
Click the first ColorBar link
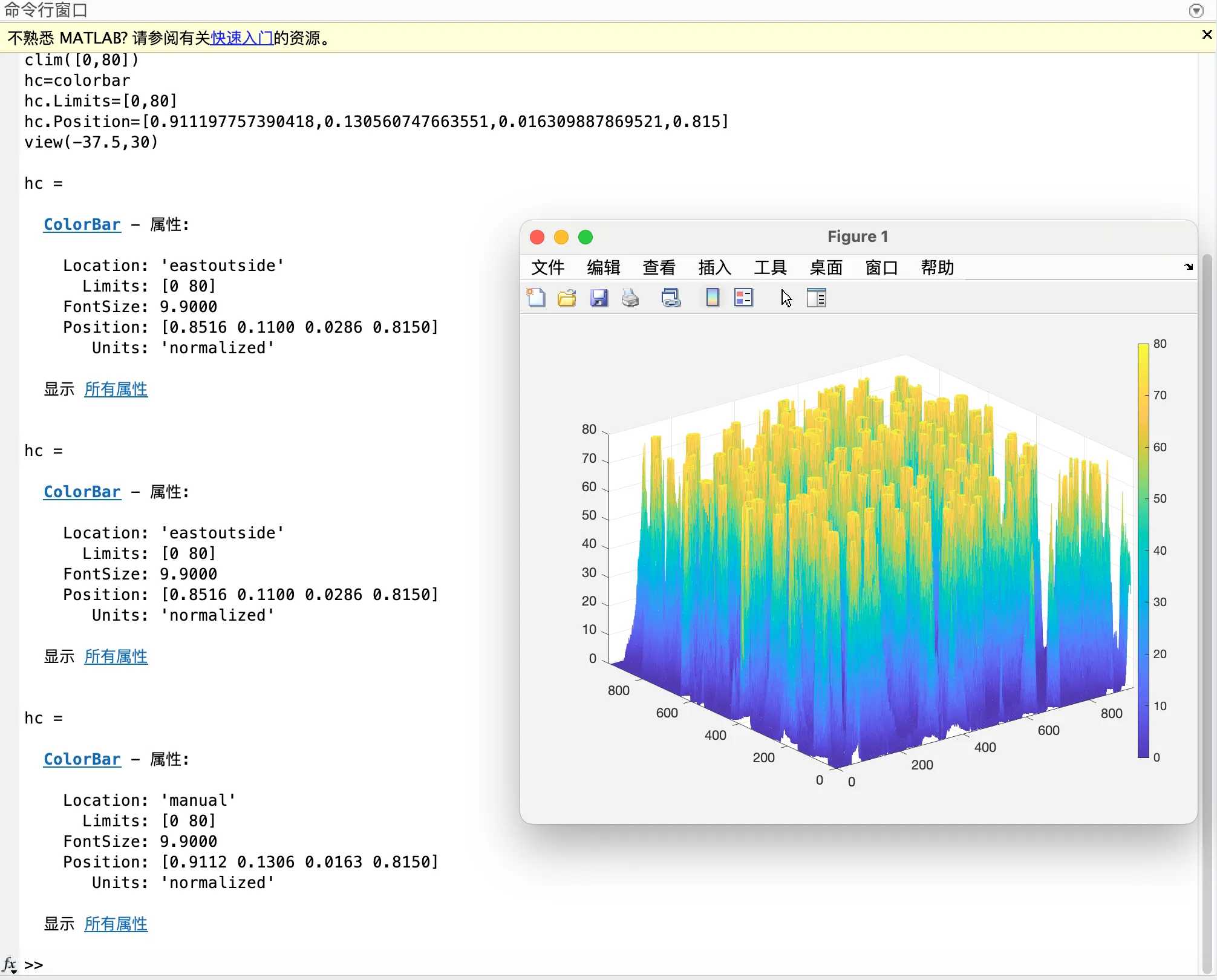pyautogui.click(x=82, y=224)
